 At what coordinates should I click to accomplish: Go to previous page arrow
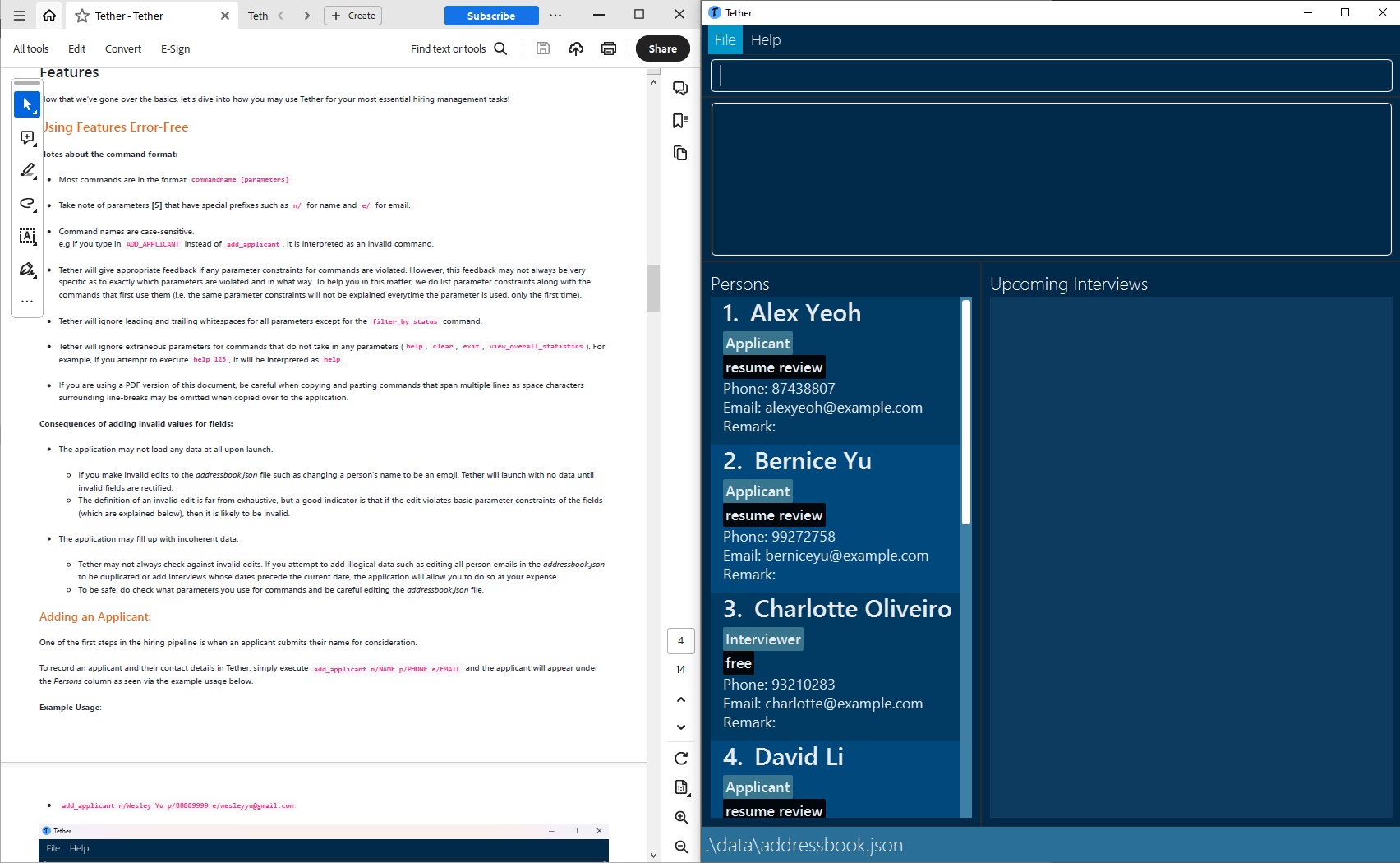tap(680, 699)
